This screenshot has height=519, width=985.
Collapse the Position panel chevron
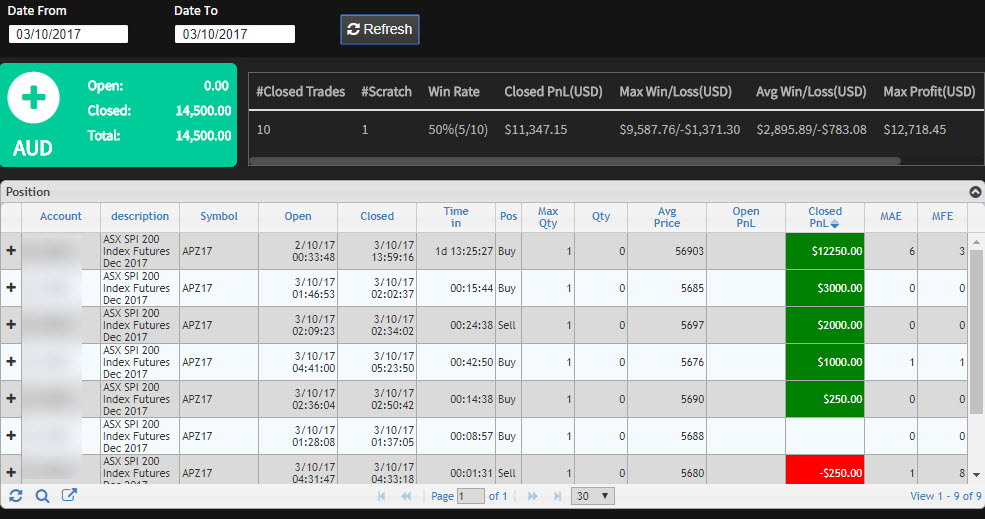coord(975,192)
